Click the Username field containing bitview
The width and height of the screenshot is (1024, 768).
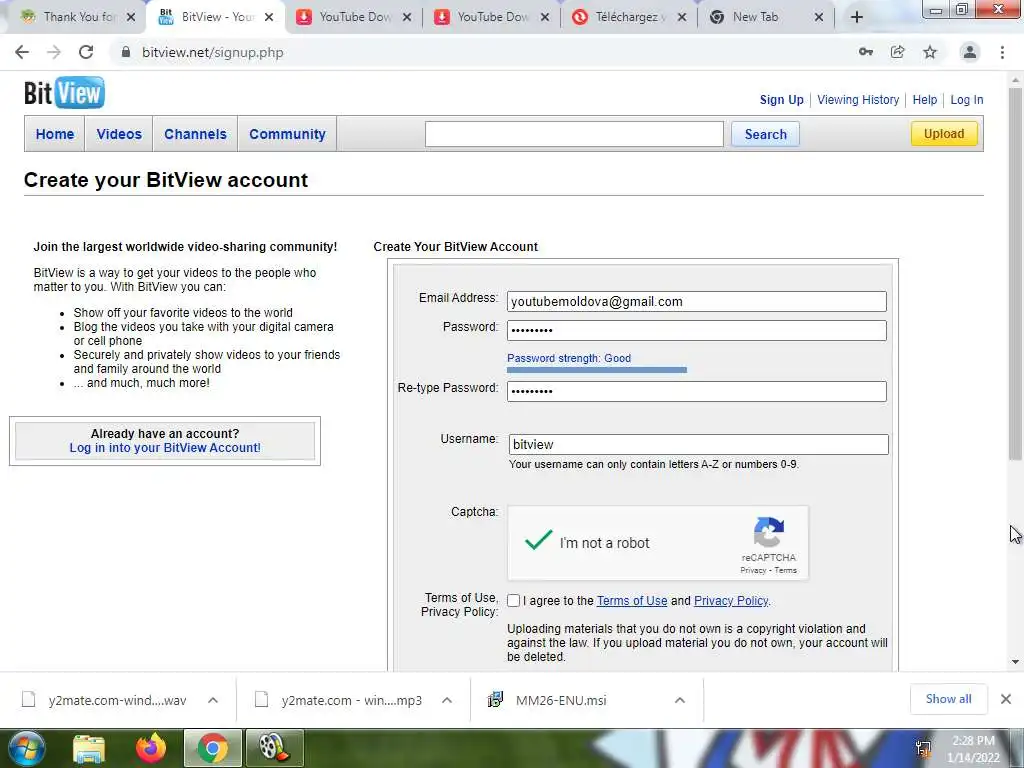pyautogui.click(x=698, y=445)
